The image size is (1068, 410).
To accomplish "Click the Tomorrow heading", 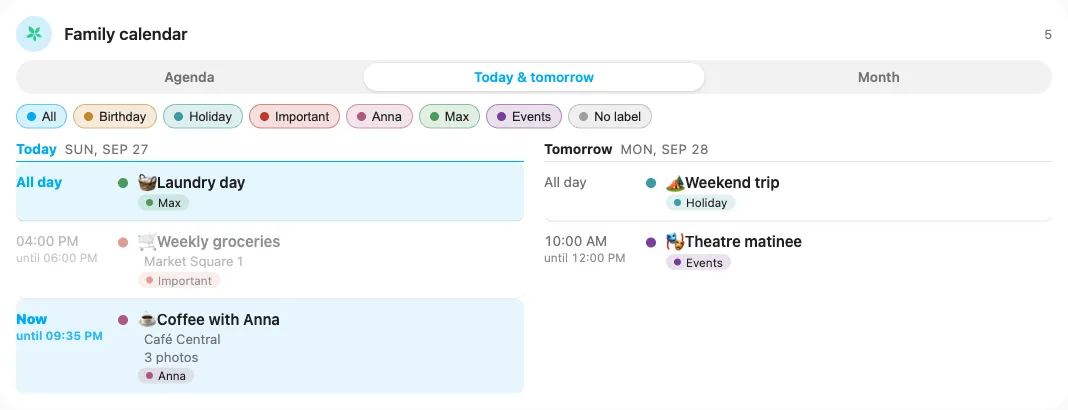I will coord(578,149).
